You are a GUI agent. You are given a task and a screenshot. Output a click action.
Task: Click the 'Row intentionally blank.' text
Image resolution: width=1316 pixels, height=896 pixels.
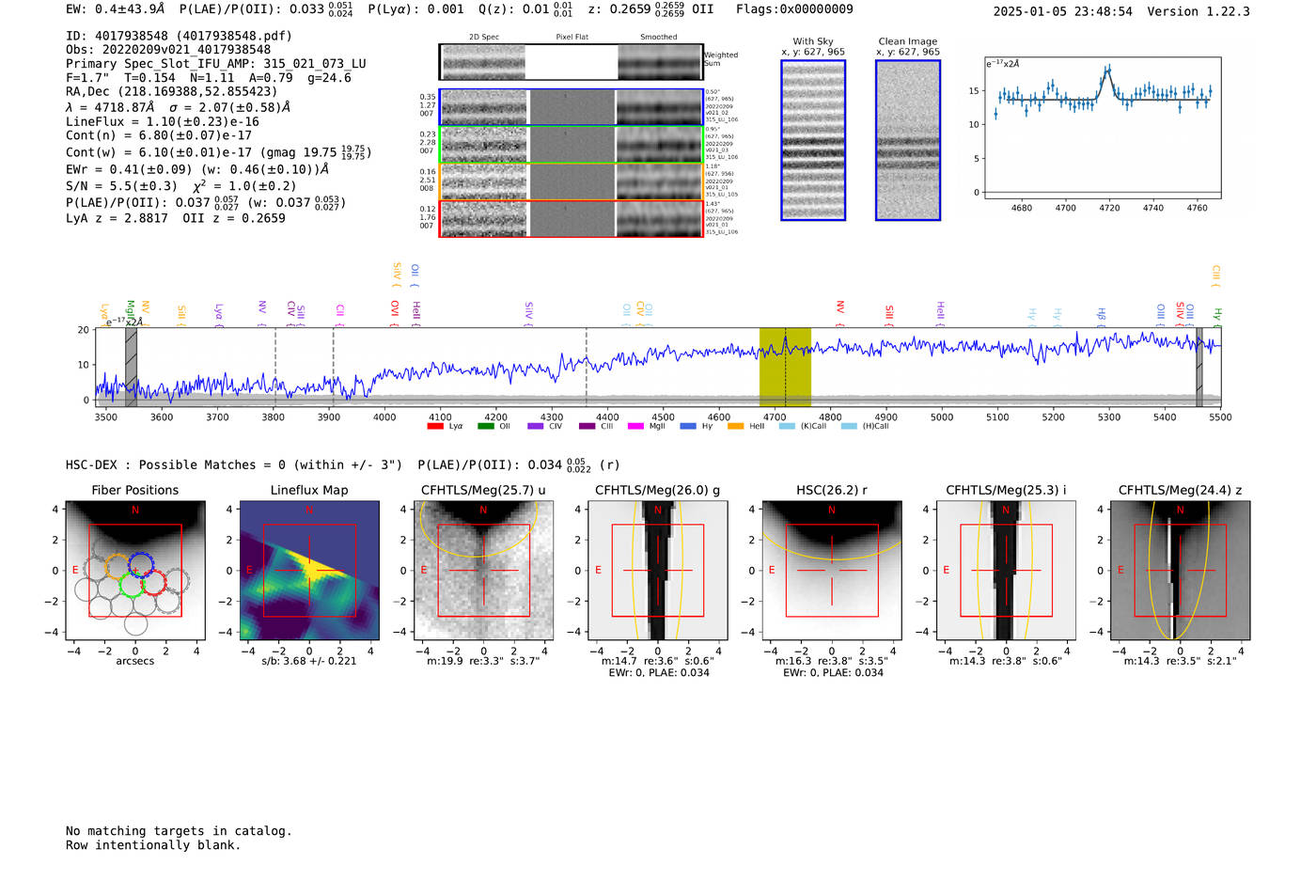(x=153, y=845)
